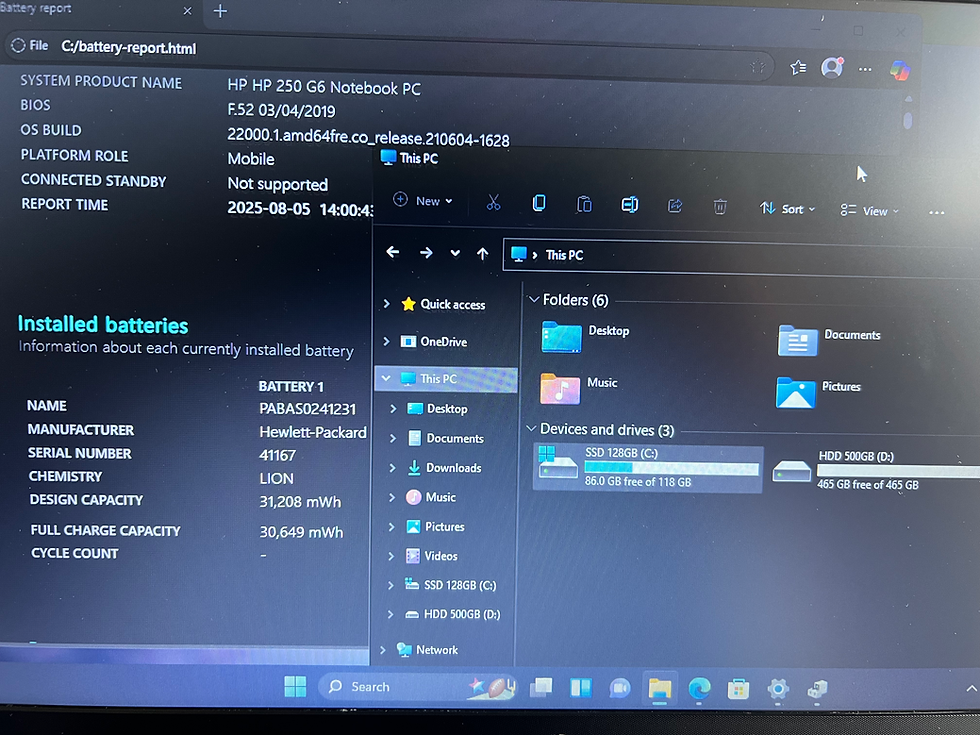Screen dimensions: 980x735
Task: Open the browser Settings and more dots
Action: pyautogui.click(x=865, y=69)
